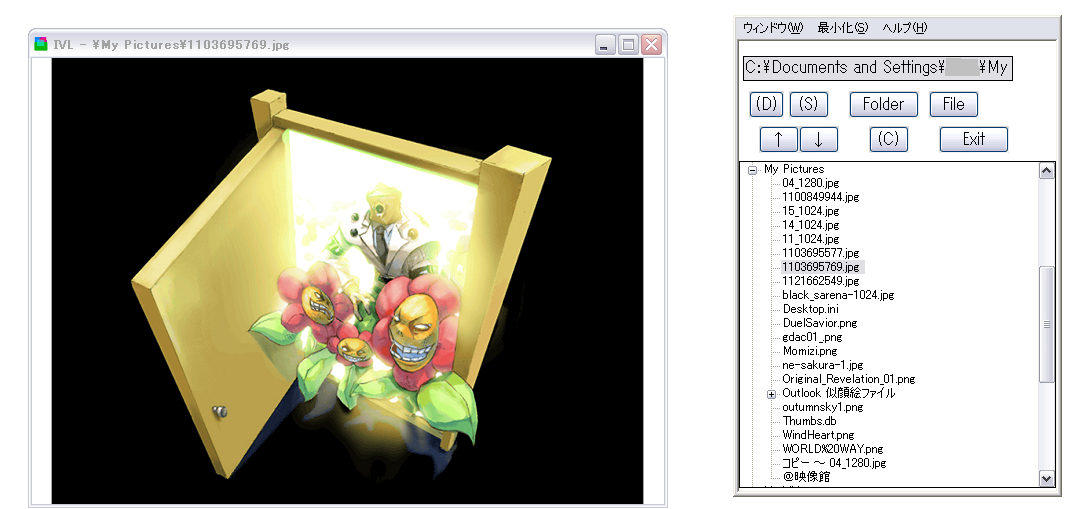This screenshot has height=509, width=1077.
Task: Select outumnsky1.png in the file tree
Action: 822,407
